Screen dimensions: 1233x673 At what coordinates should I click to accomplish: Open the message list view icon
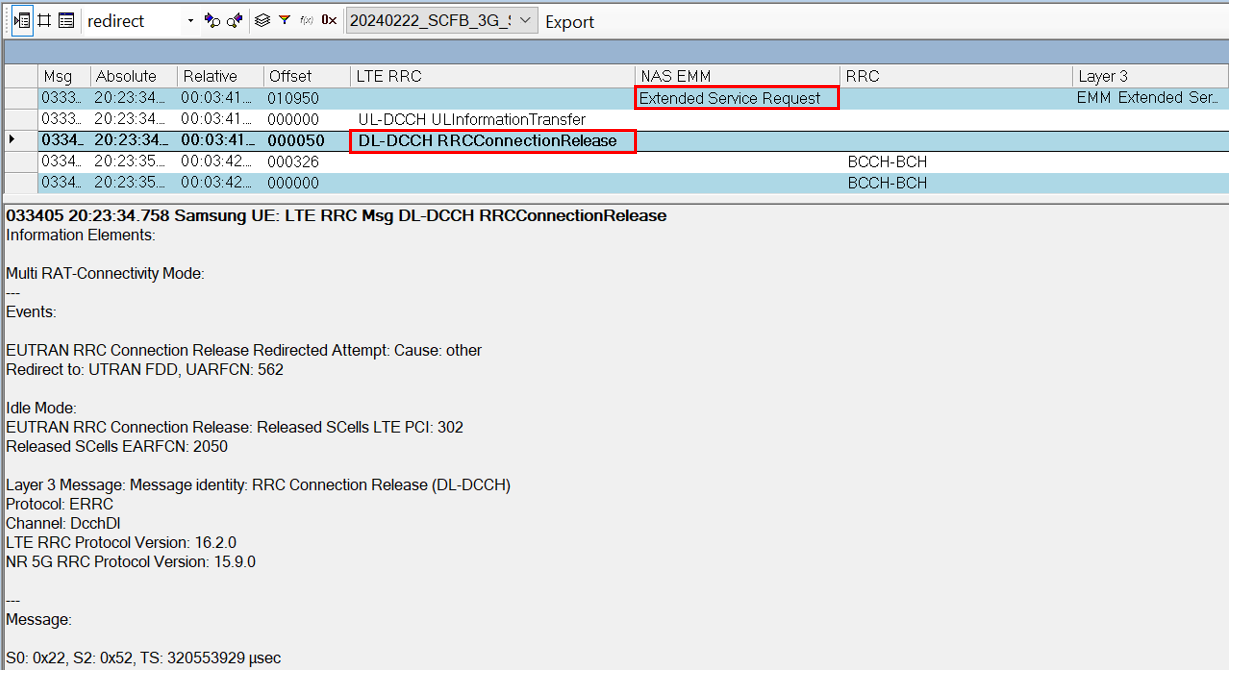point(65,20)
